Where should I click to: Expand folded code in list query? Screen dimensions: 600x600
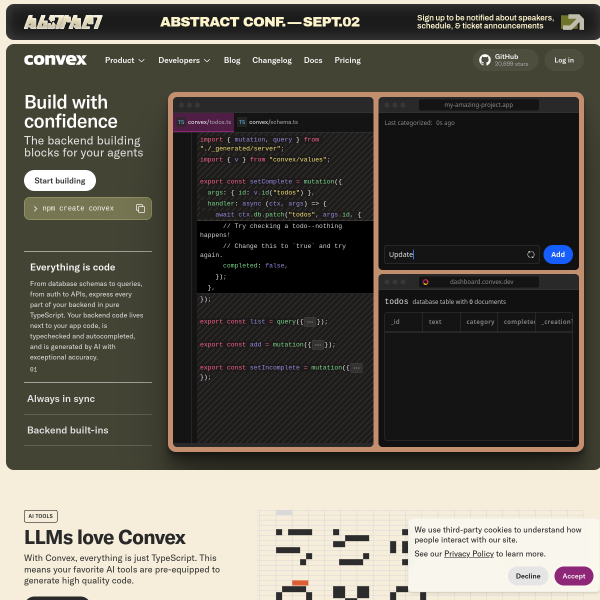[310, 322]
